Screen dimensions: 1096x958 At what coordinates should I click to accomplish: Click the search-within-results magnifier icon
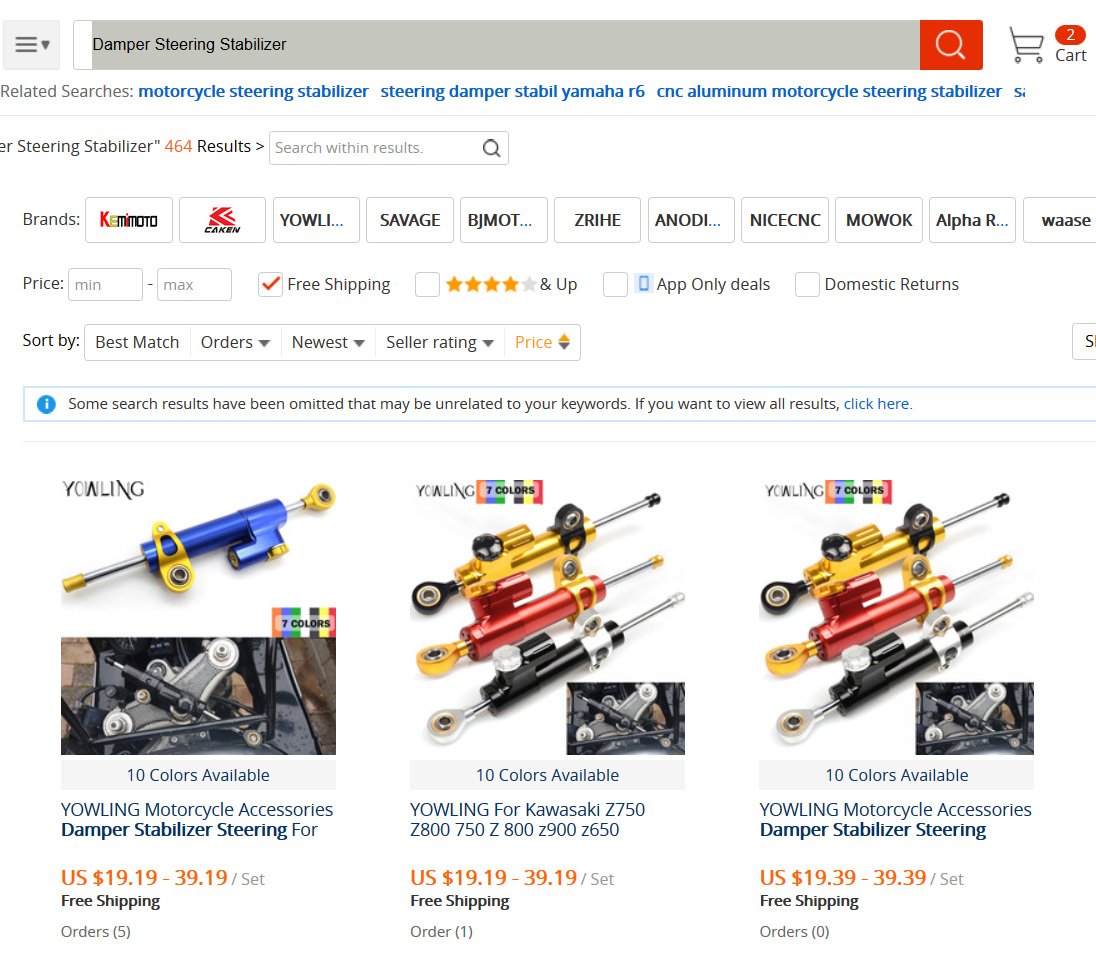pyautogui.click(x=491, y=148)
